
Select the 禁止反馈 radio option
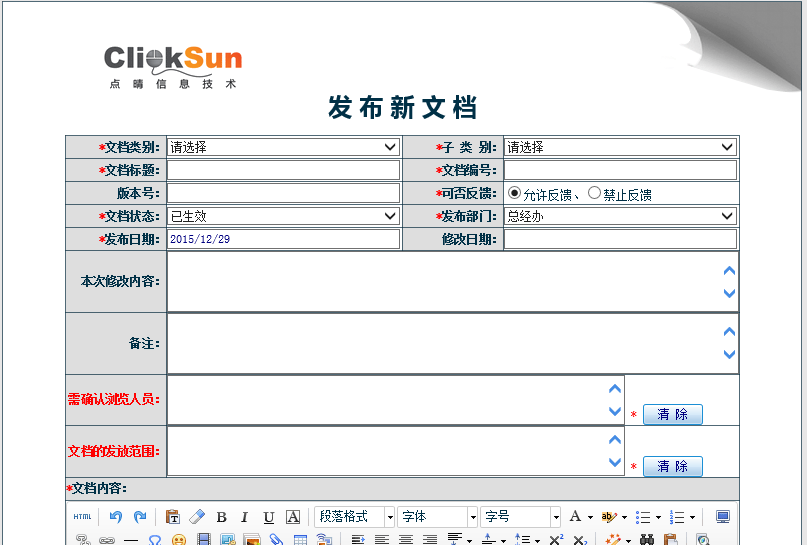594,193
